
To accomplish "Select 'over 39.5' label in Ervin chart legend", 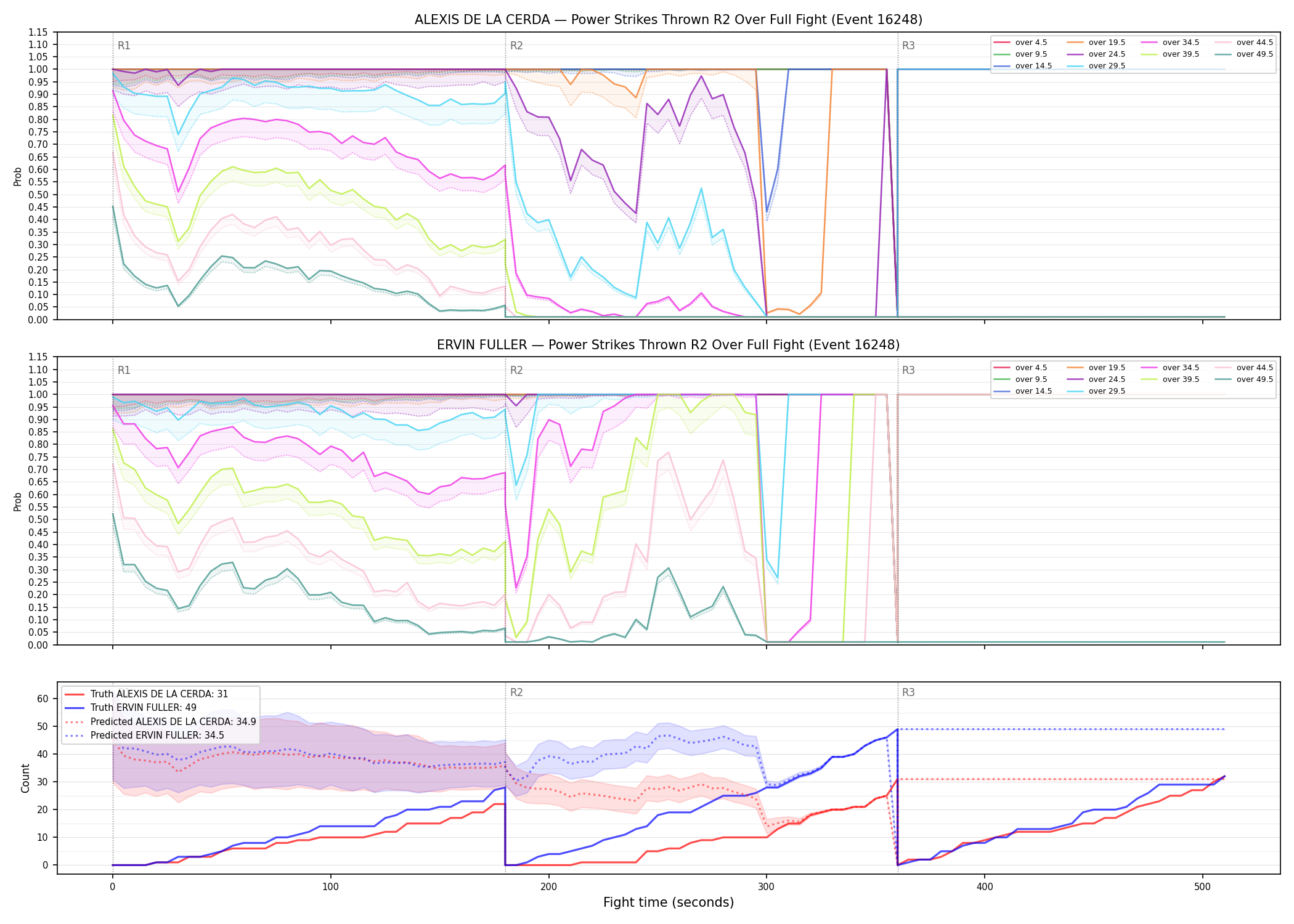I will pos(1181,379).
